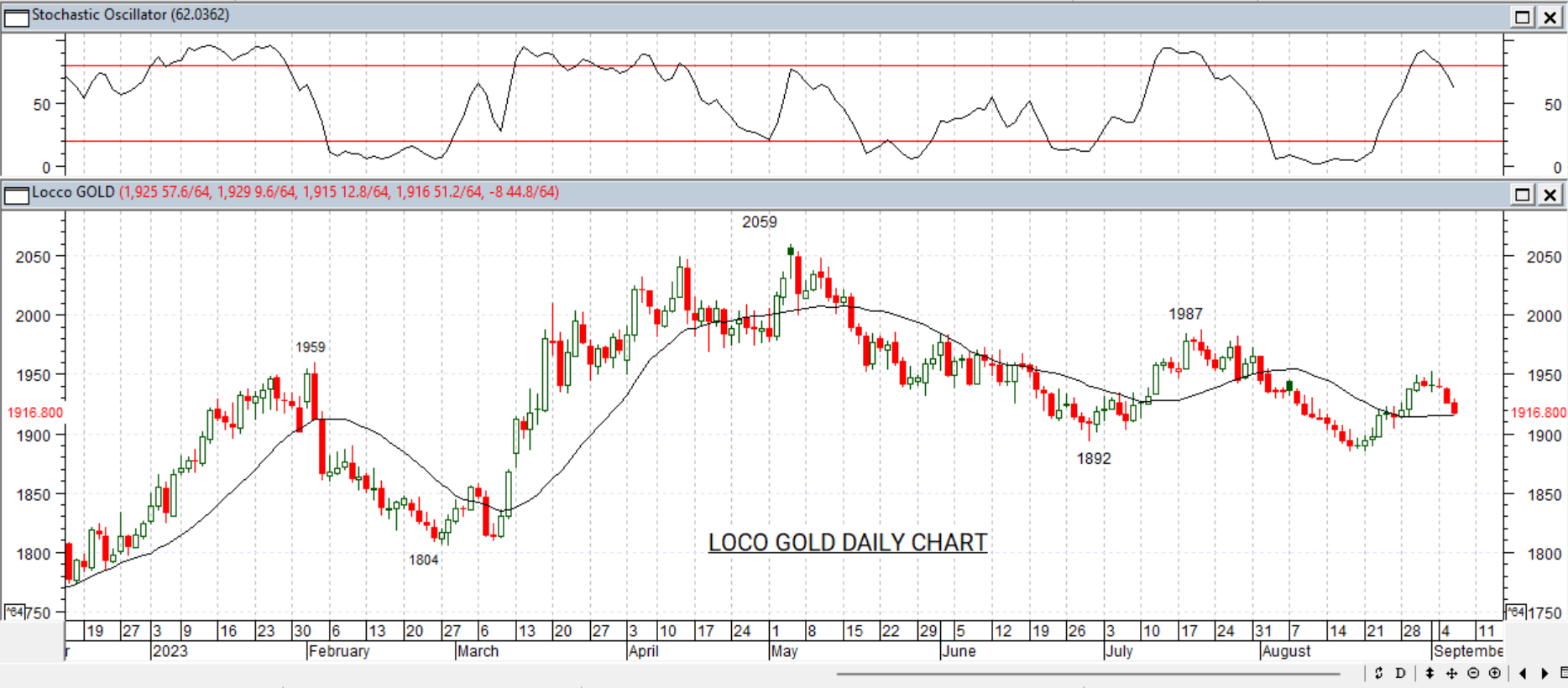Click the 'D' daily periodicity button
Viewport: 1568px width, 688px height.
click(1400, 673)
